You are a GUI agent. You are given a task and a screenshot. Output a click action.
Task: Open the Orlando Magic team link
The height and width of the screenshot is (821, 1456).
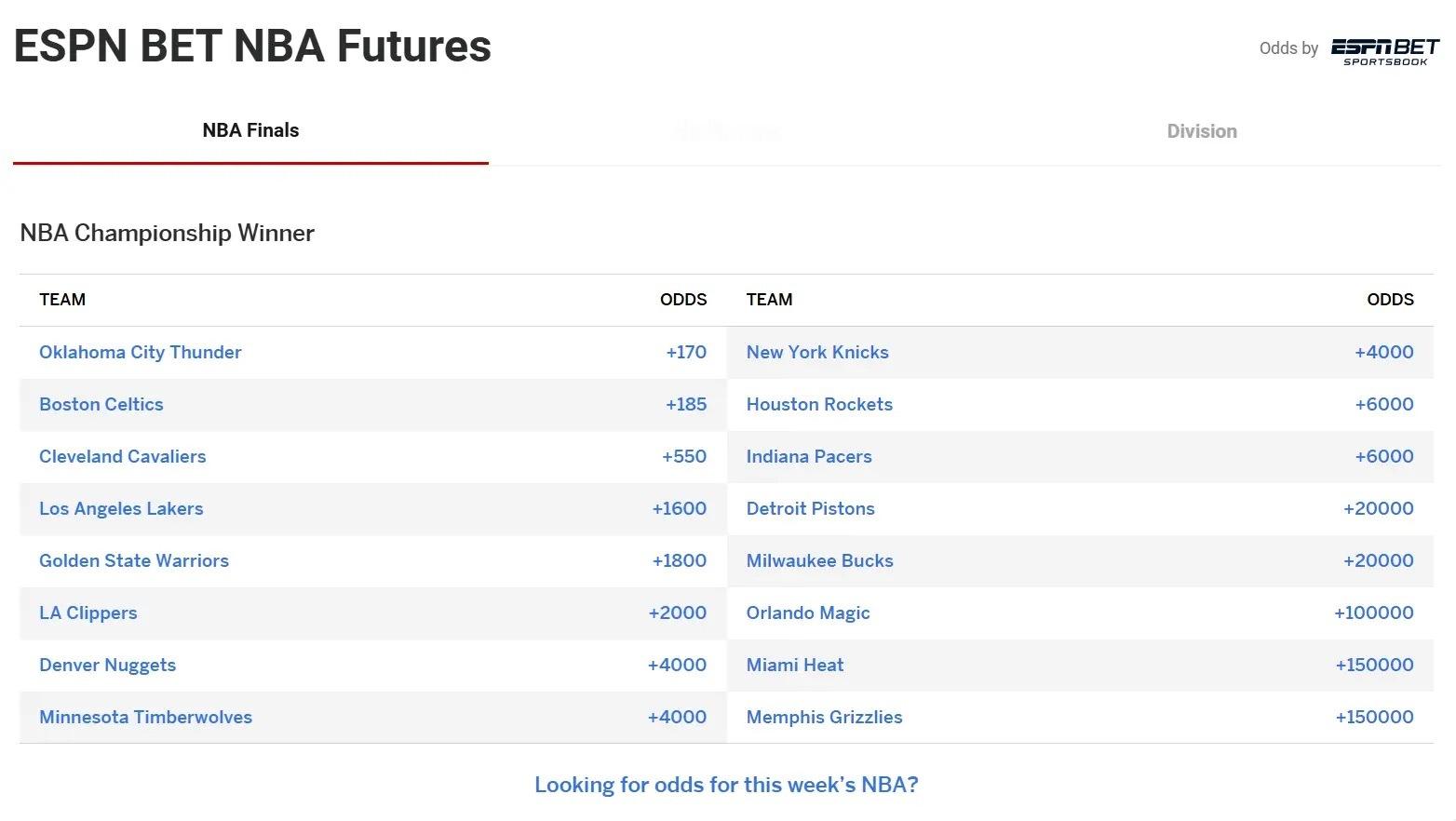click(x=807, y=612)
